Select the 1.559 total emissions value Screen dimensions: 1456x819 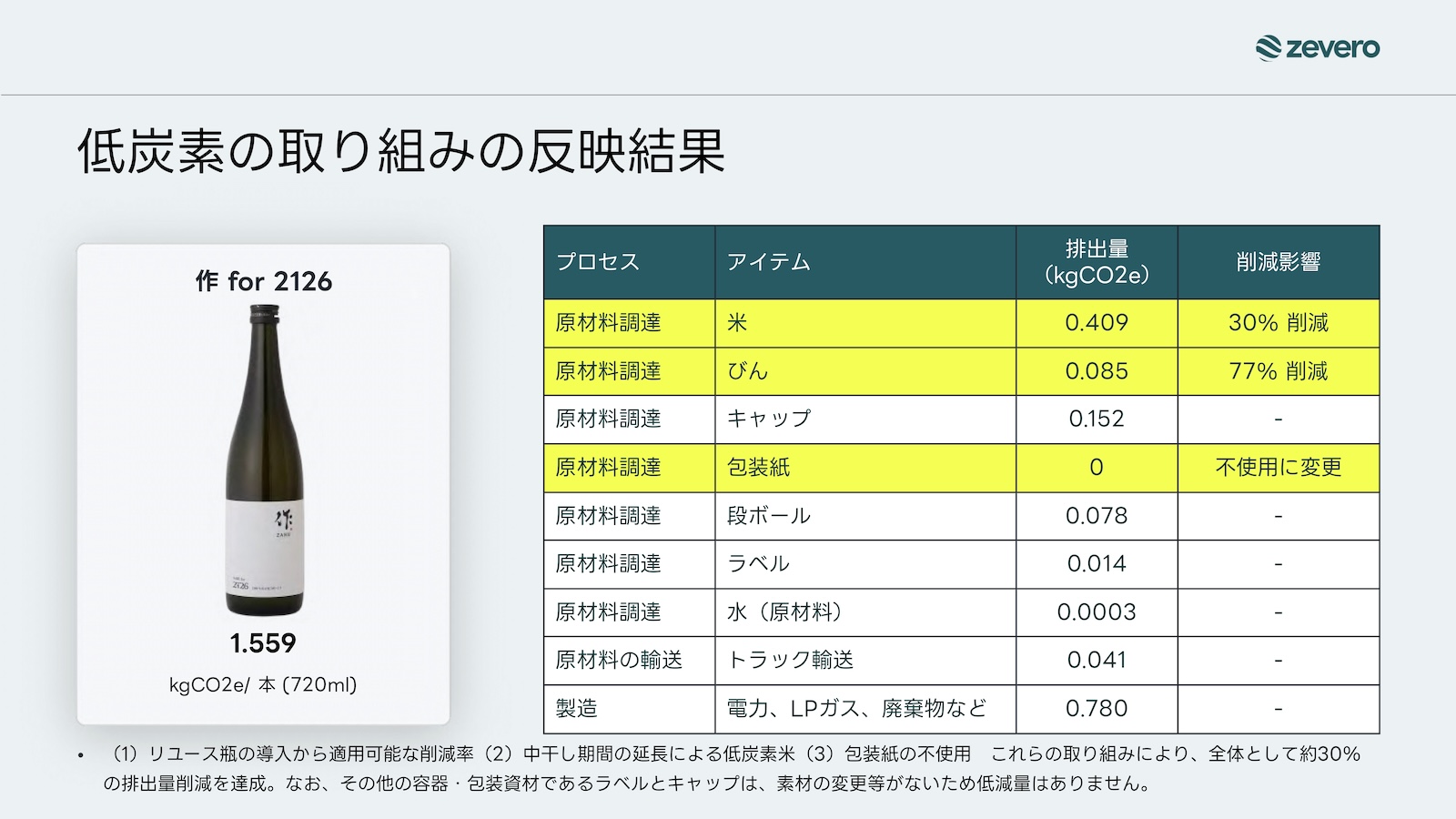[x=263, y=643]
